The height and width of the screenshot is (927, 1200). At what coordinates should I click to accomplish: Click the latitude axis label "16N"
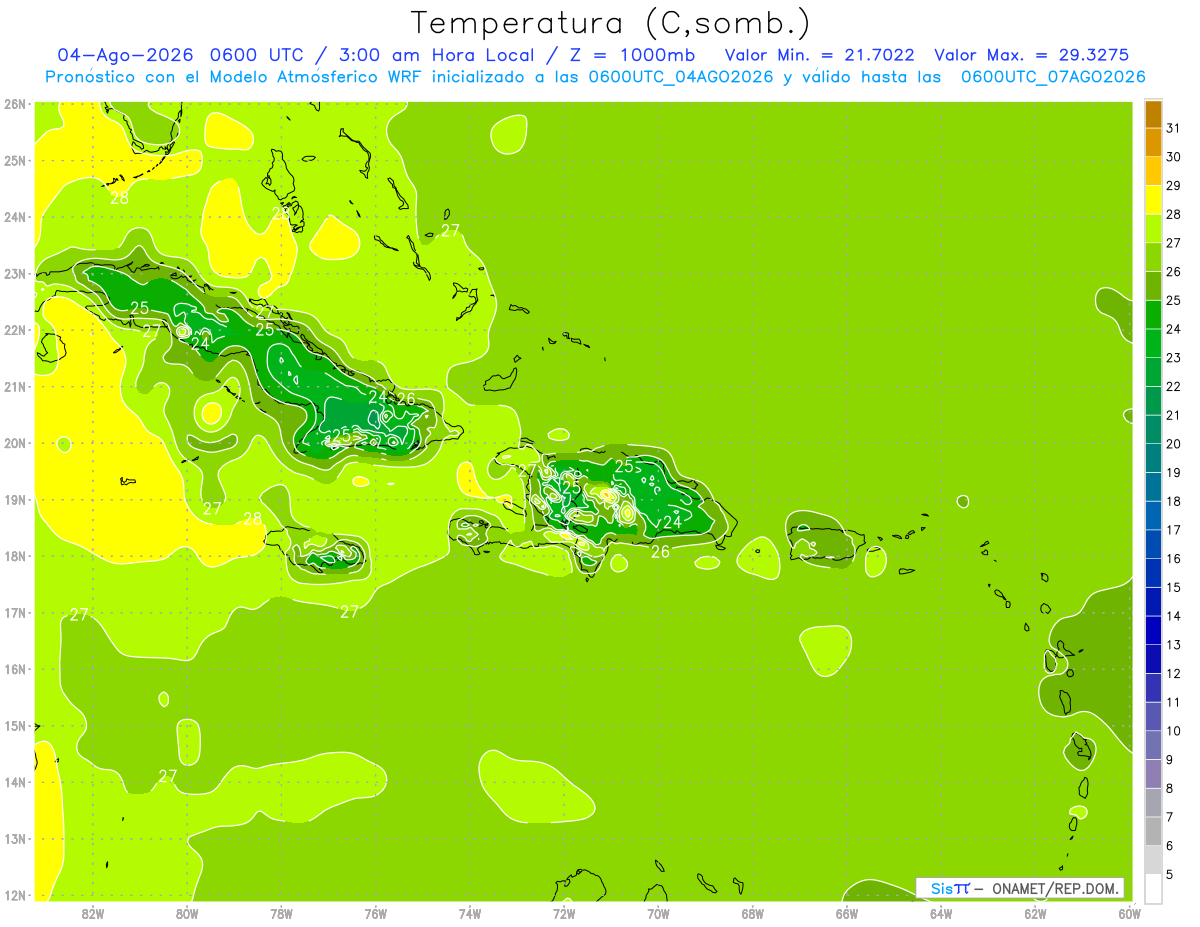14,669
